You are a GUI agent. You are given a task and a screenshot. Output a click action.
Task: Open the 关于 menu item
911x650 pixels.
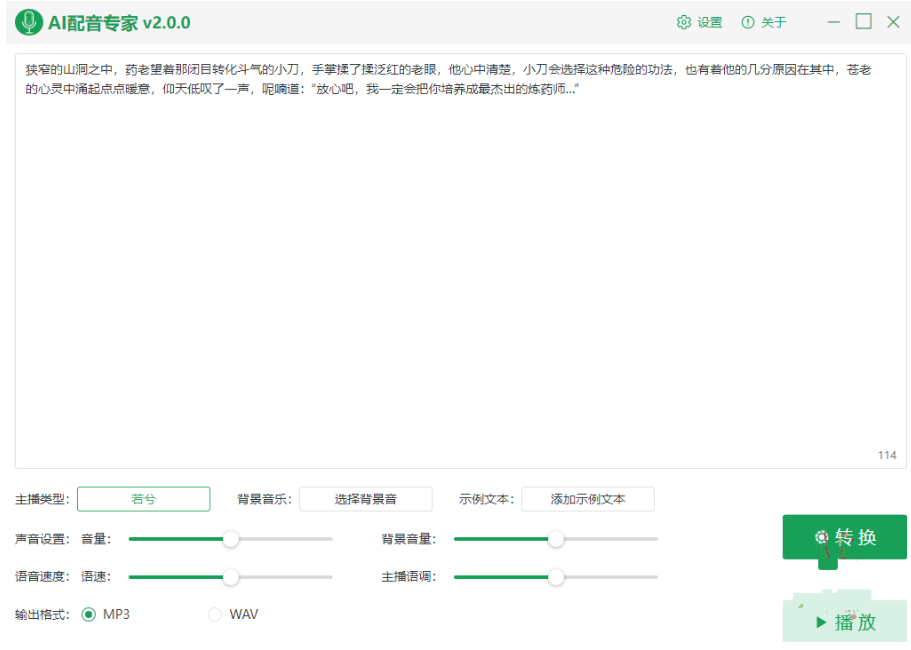[x=773, y=22]
